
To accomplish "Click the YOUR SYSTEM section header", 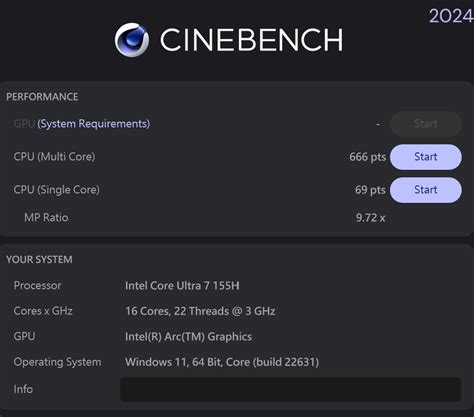I will click(39, 259).
